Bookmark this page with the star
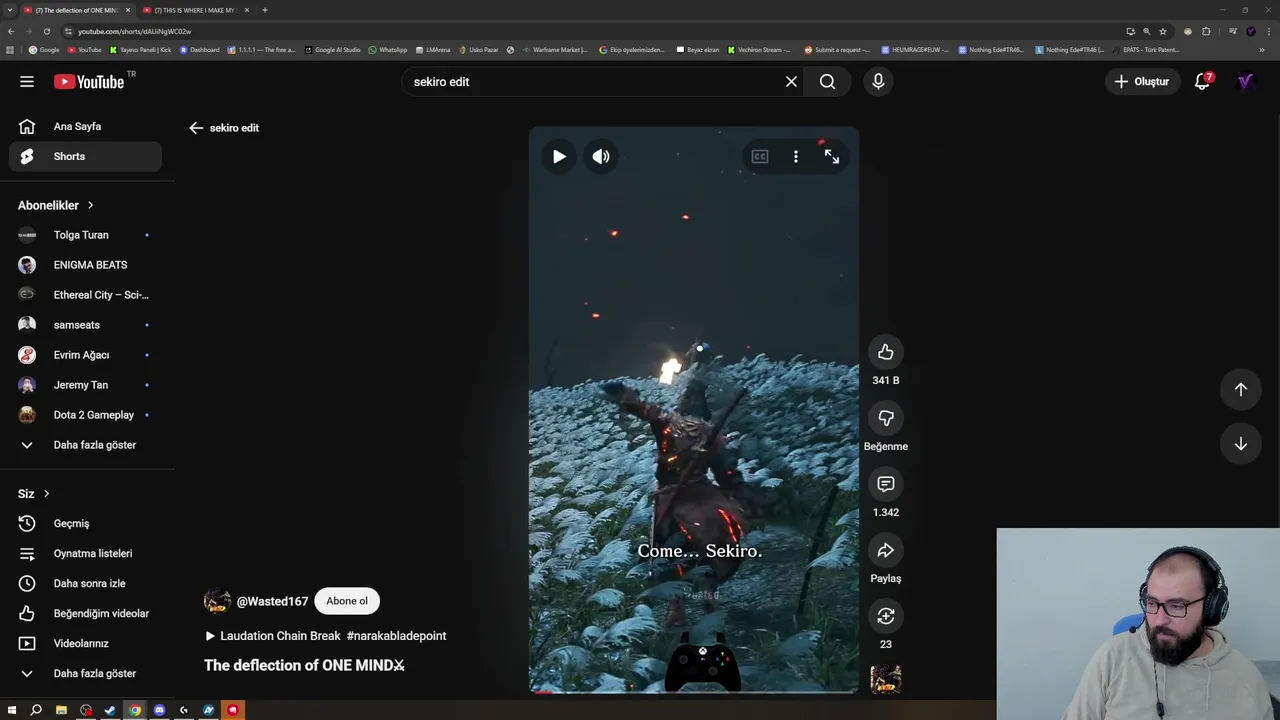Screen dimensions: 1280x720 [1163, 31]
